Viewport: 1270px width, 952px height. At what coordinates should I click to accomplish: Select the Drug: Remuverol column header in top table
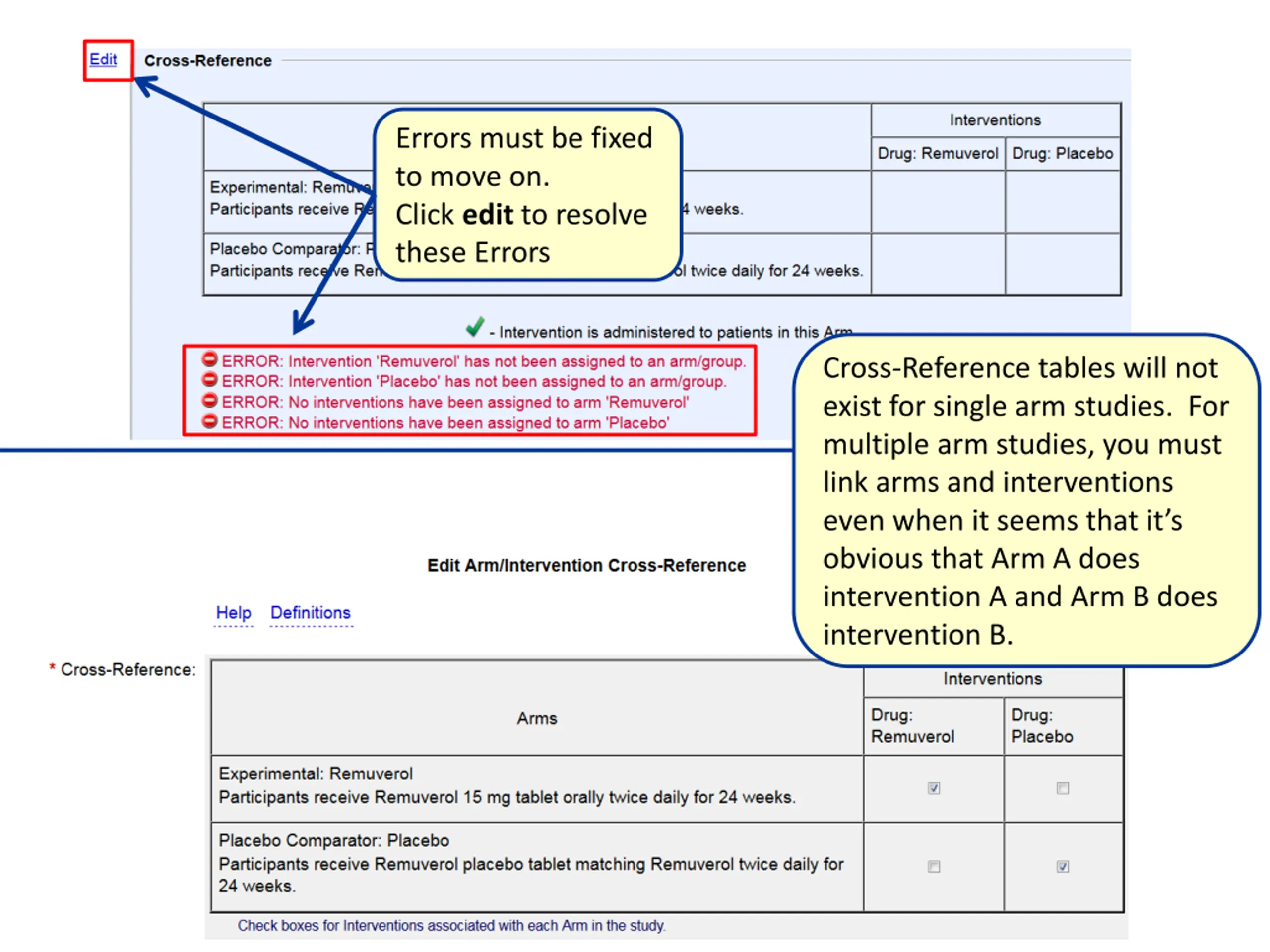(938, 153)
